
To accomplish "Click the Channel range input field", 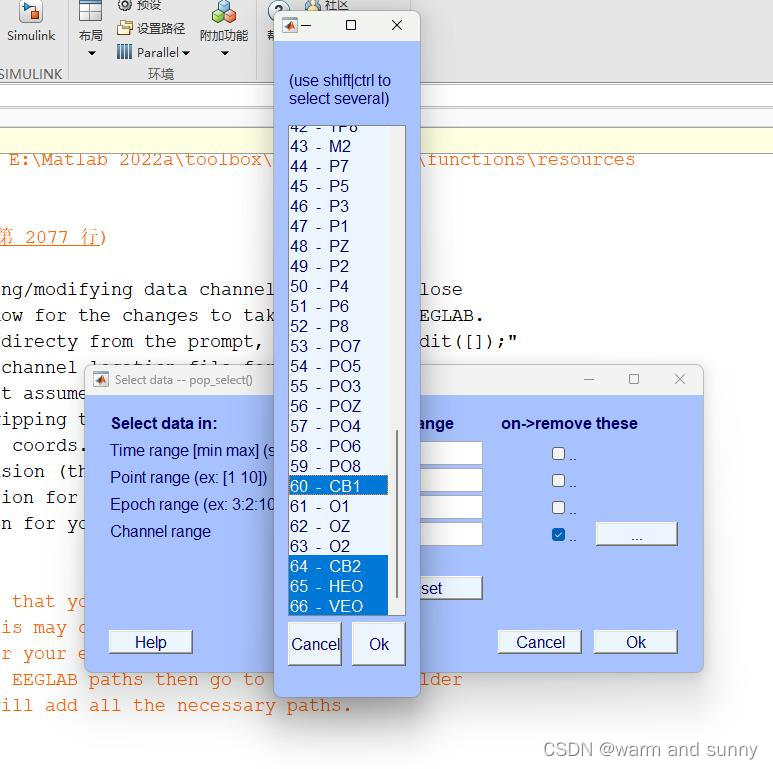I will click(451, 534).
